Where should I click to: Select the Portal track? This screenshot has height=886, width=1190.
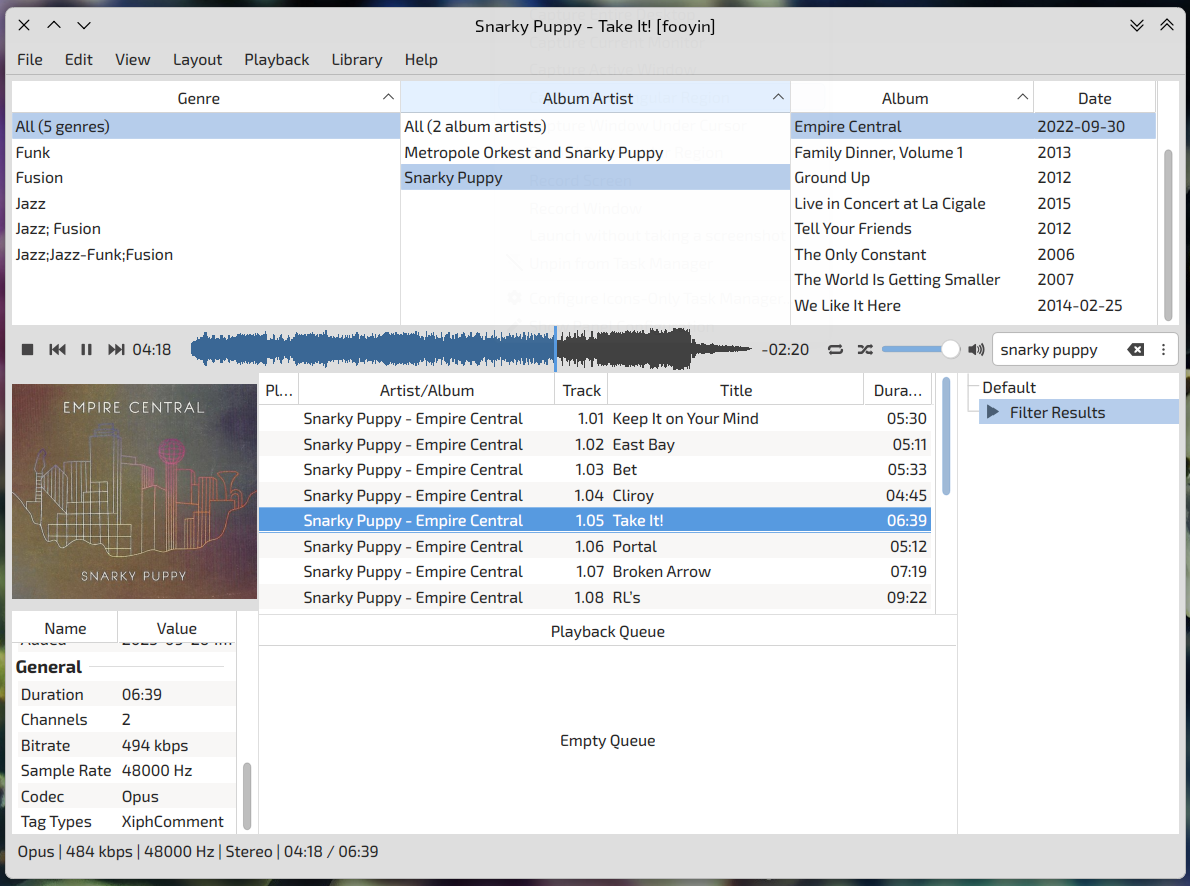click(x=595, y=546)
